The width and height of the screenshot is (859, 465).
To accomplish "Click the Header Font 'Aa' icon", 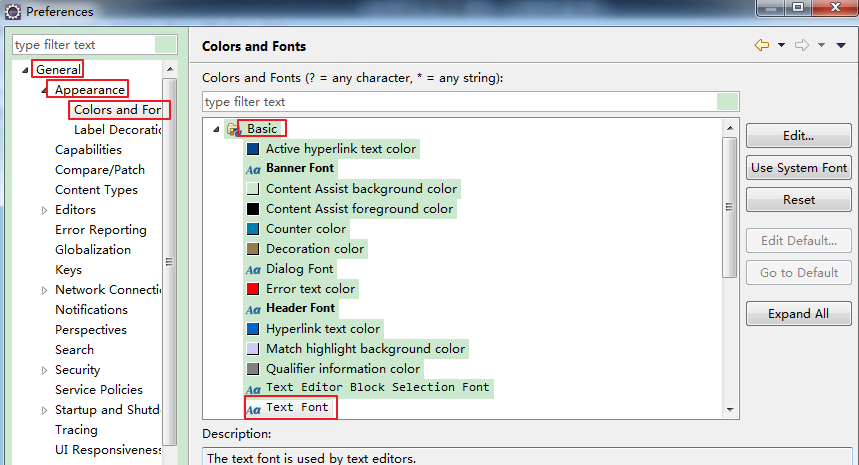I will pos(253,309).
